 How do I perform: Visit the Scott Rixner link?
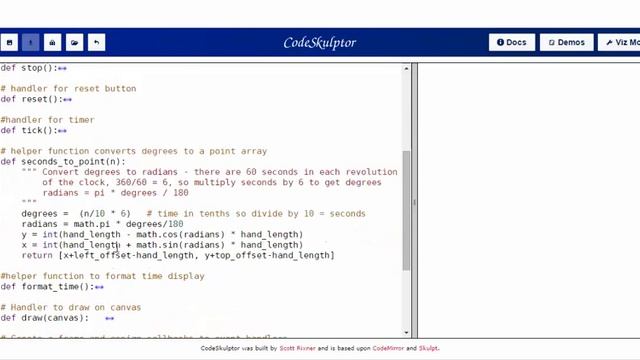click(298, 348)
